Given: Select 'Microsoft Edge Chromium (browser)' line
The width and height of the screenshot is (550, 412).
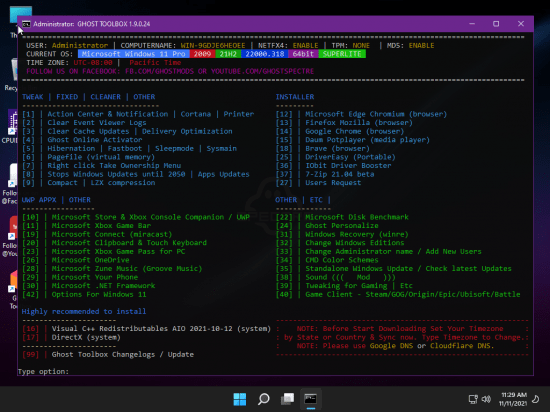Looking at the screenshot, I should [x=361, y=114].
